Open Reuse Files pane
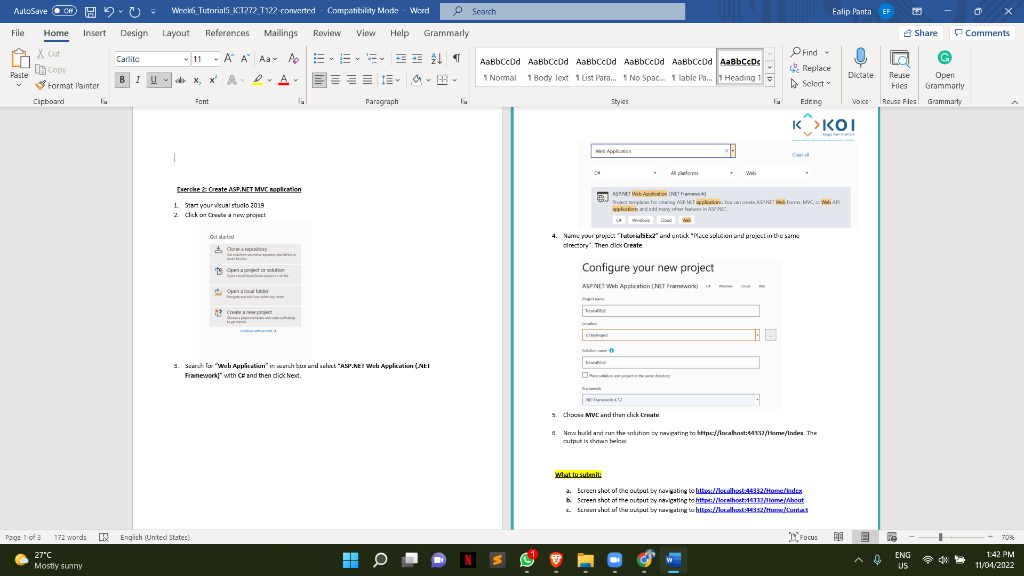Viewport: 1024px width, 576px height. [899, 69]
